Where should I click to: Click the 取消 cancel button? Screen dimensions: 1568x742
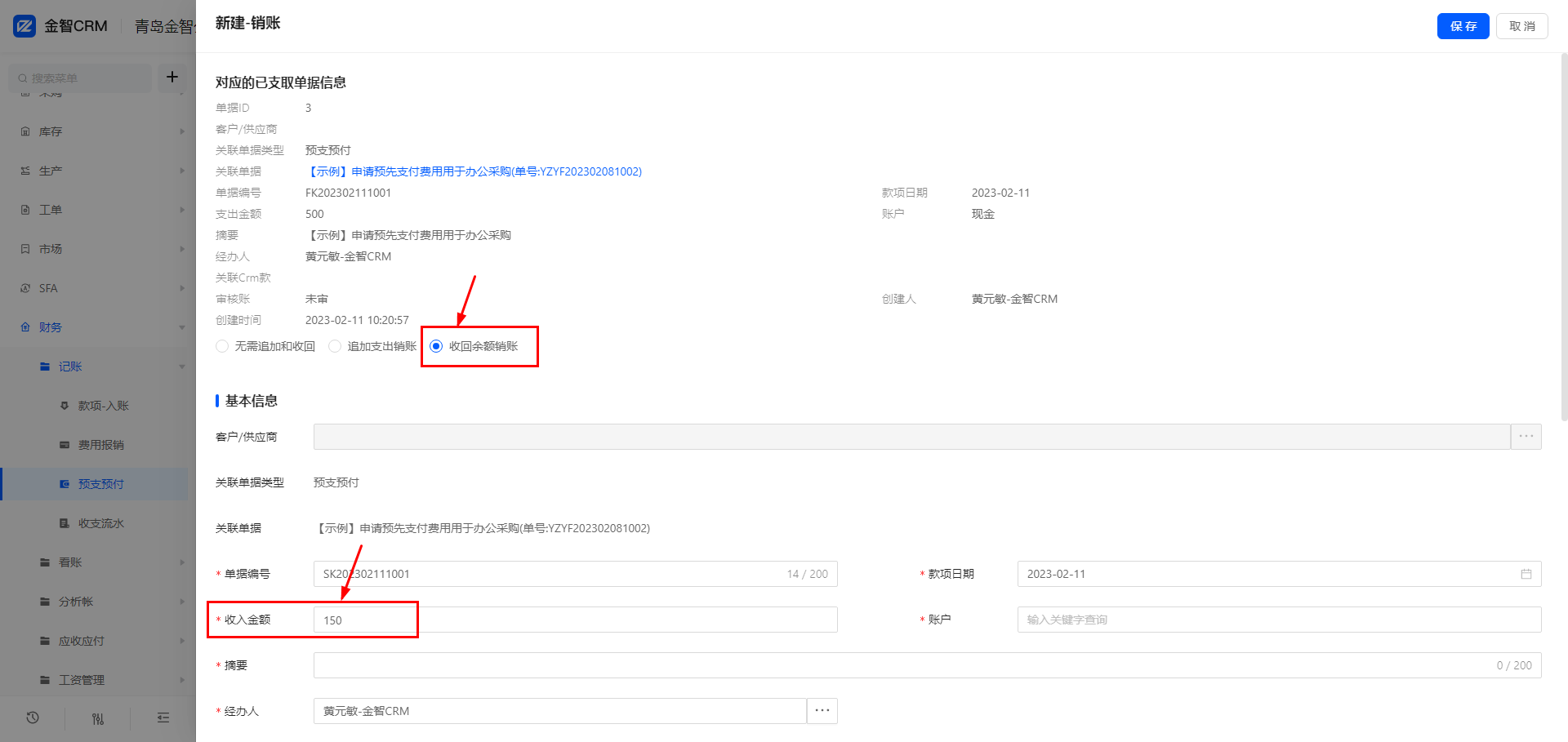tap(1522, 26)
